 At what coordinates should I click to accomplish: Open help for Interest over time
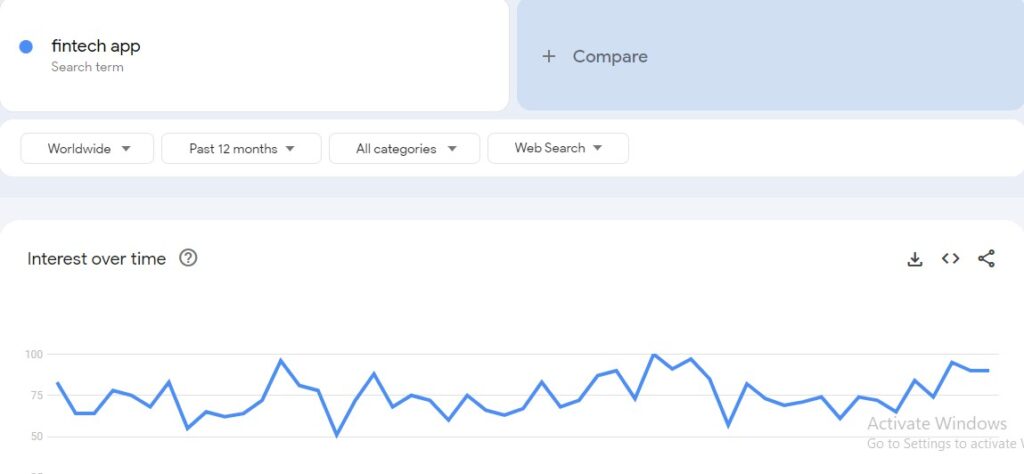tap(188, 258)
